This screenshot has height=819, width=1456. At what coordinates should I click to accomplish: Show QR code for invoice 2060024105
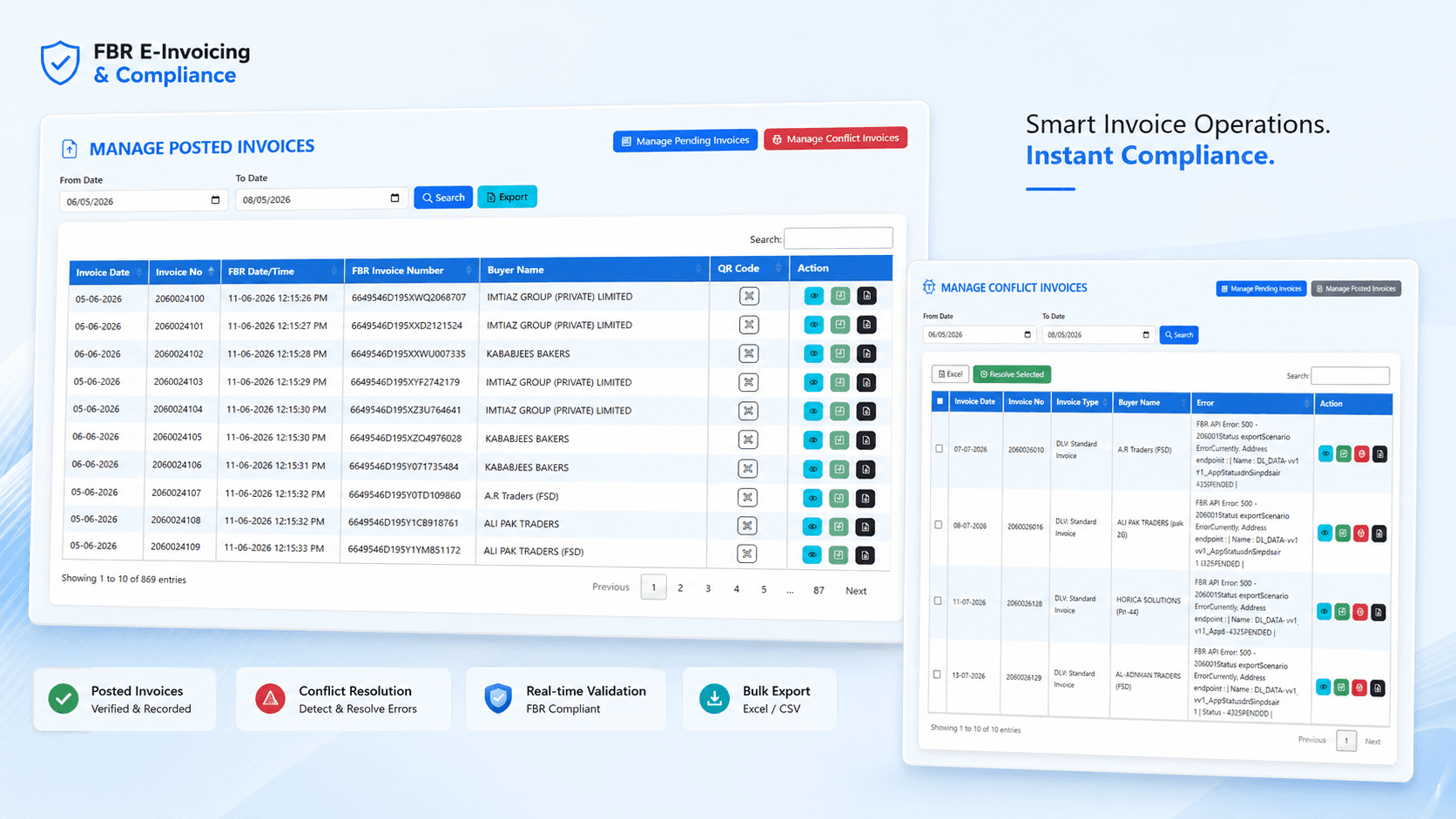point(748,440)
